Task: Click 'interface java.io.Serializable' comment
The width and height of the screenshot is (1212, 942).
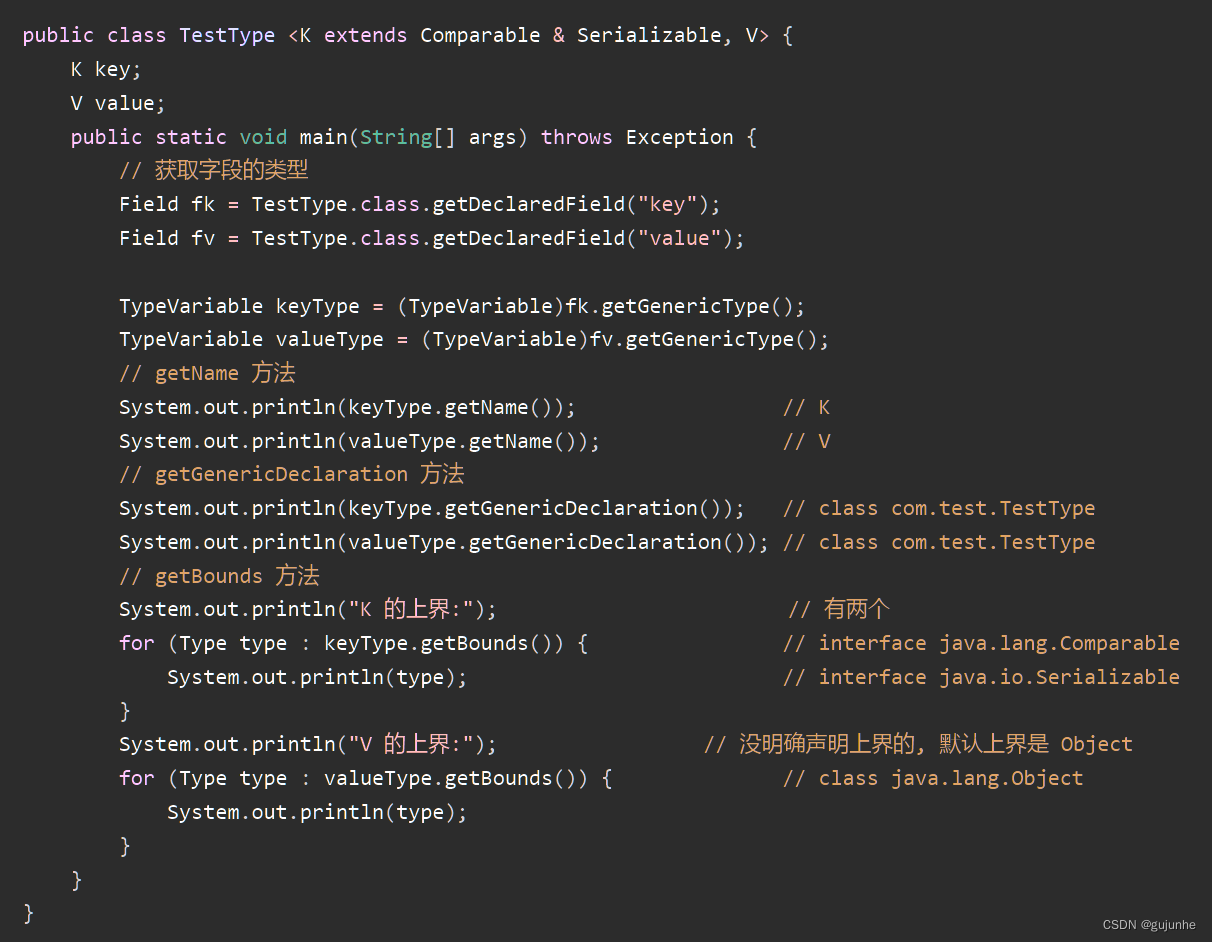Action: pyautogui.click(x=998, y=677)
